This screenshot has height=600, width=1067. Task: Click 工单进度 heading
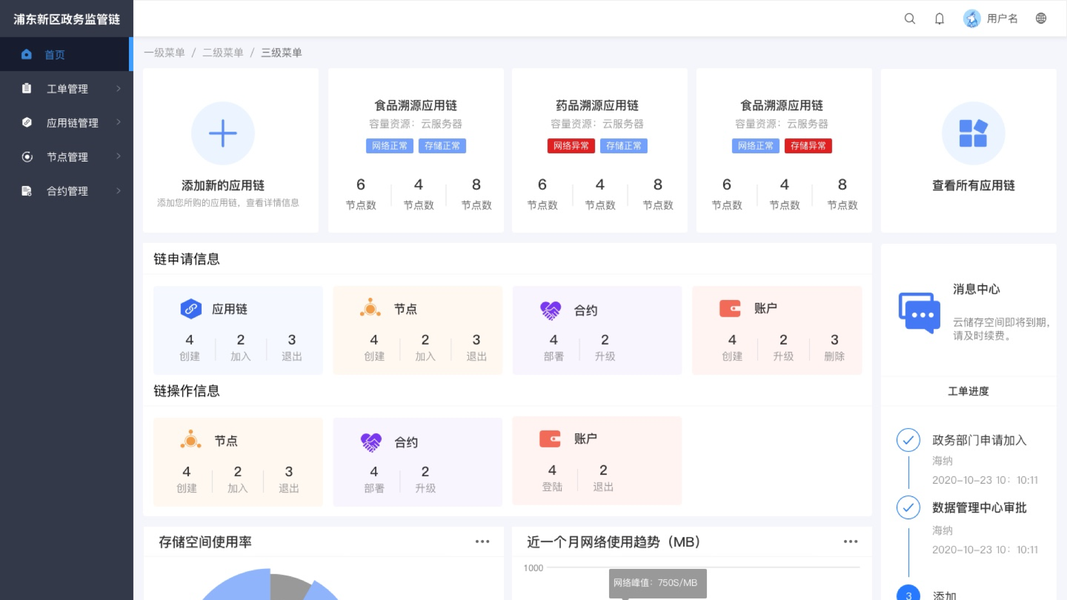pos(968,391)
